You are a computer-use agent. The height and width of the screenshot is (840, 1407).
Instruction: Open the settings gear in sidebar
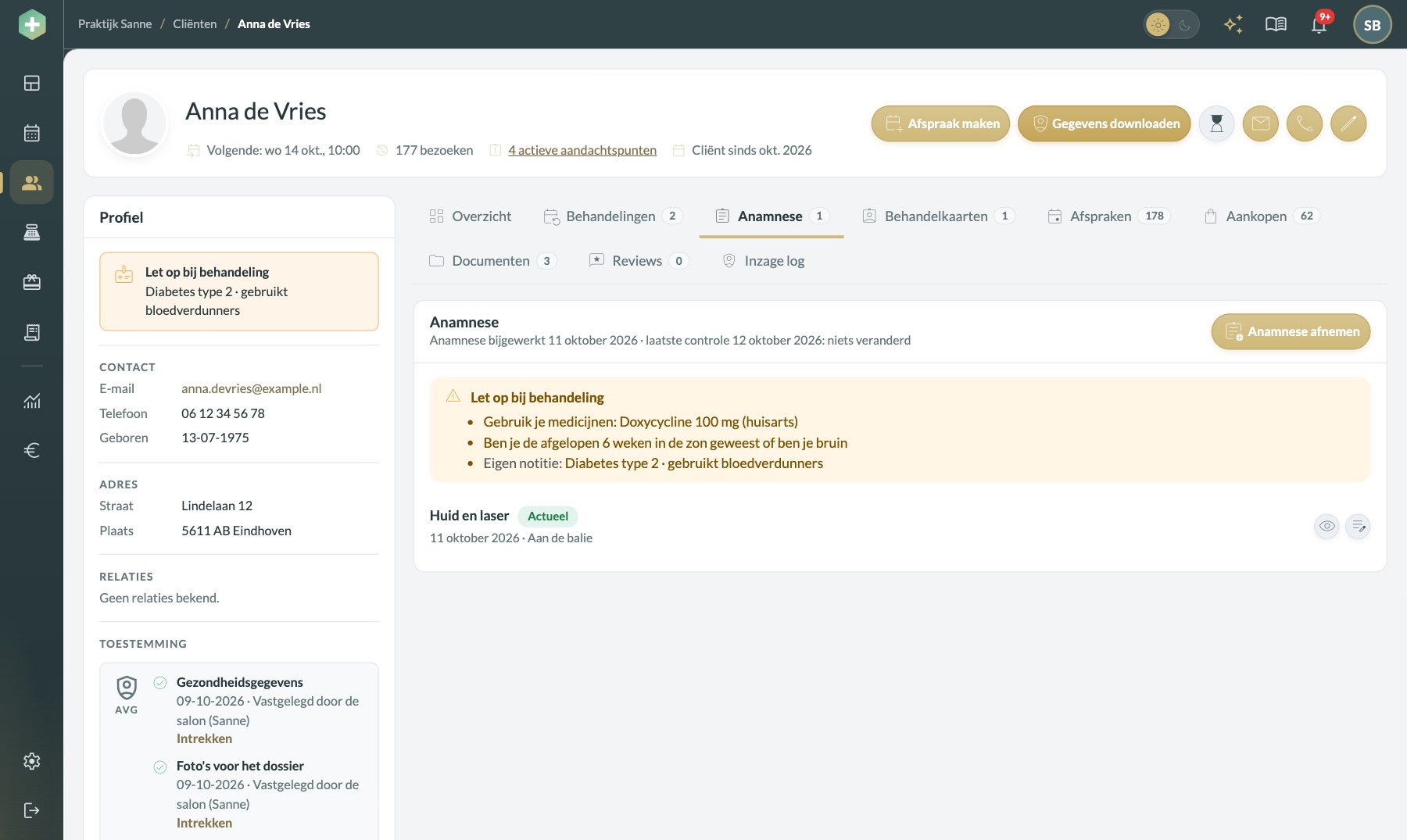pyautogui.click(x=32, y=761)
